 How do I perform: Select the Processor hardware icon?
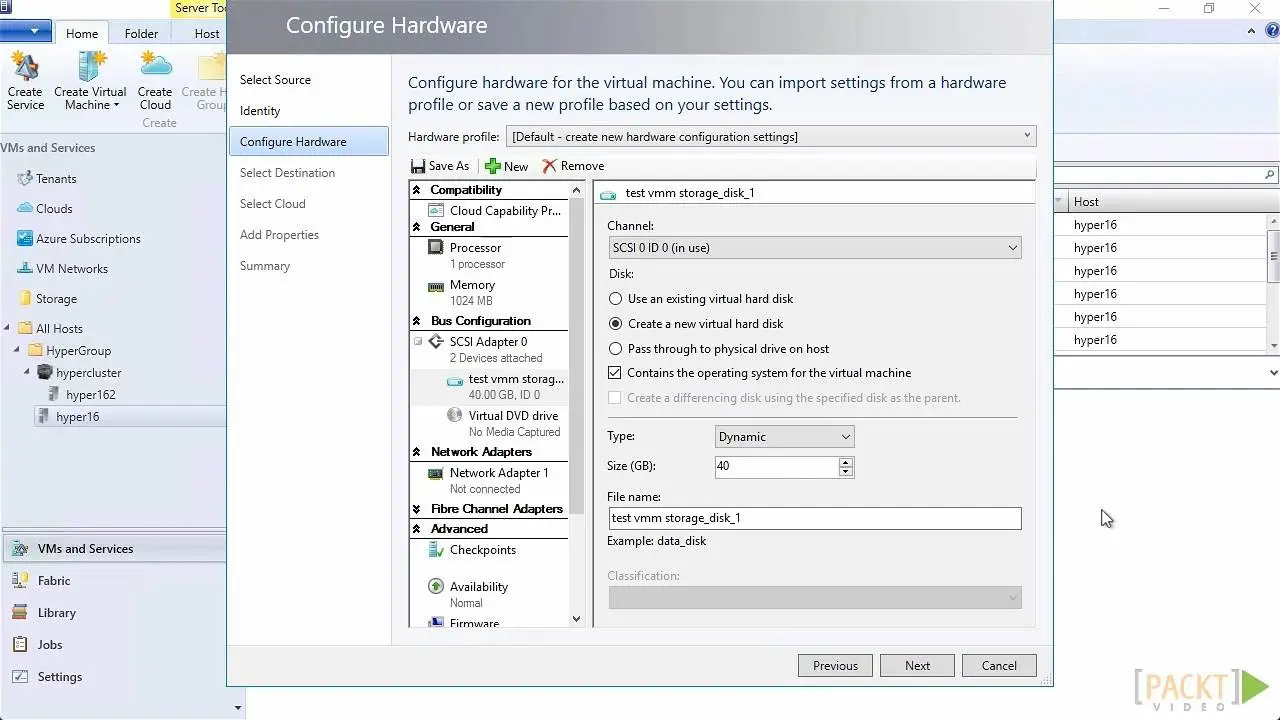point(436,248)
